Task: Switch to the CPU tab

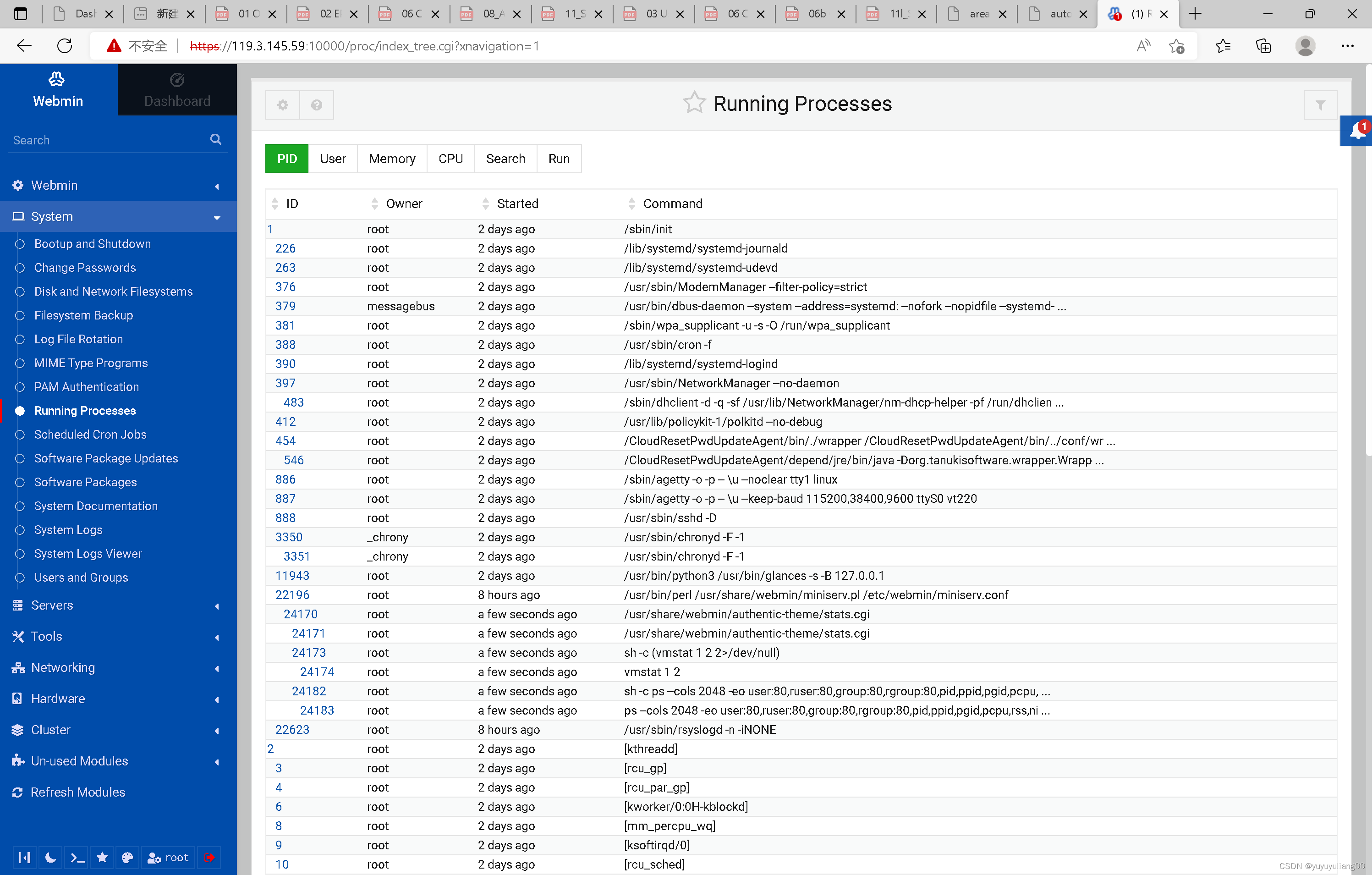Action: coord(450,159)
